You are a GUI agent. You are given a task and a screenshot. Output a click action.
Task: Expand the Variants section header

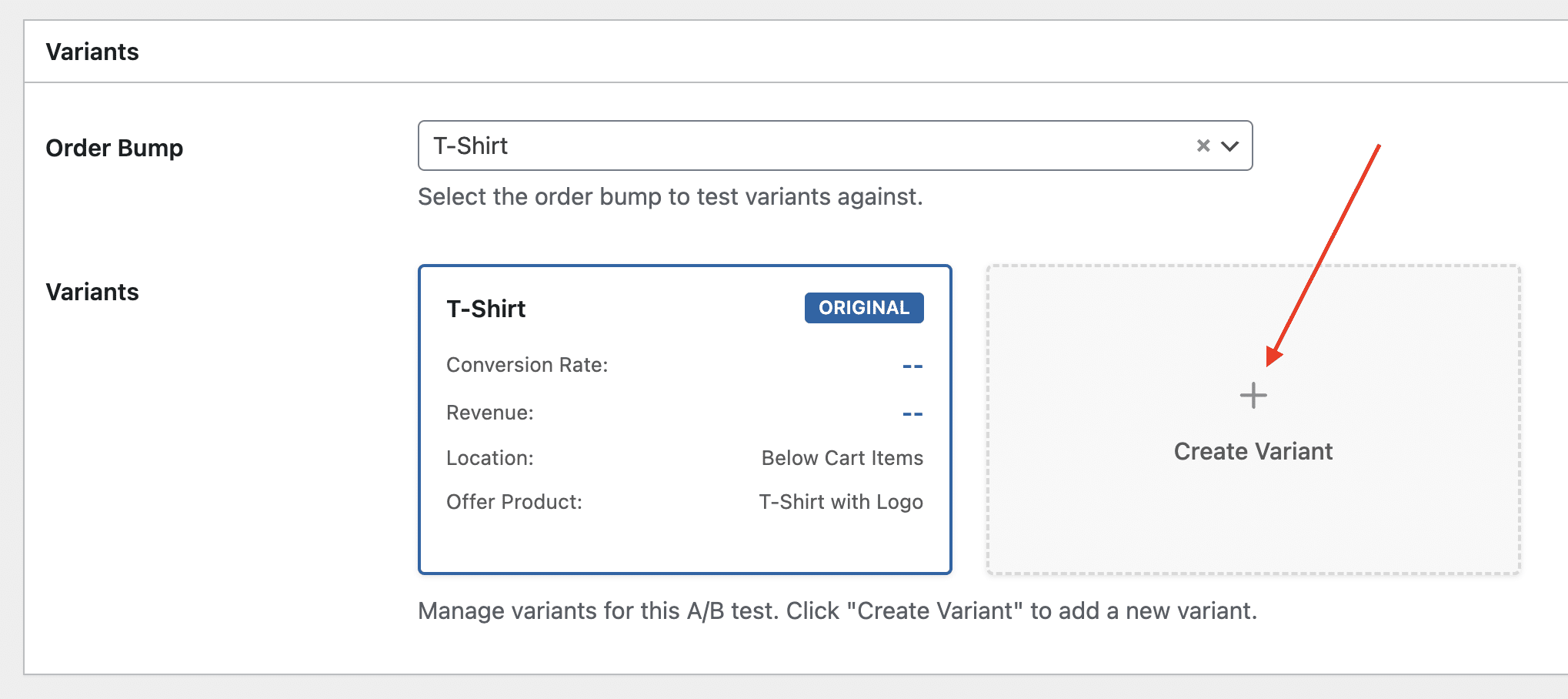coord(92,51)
